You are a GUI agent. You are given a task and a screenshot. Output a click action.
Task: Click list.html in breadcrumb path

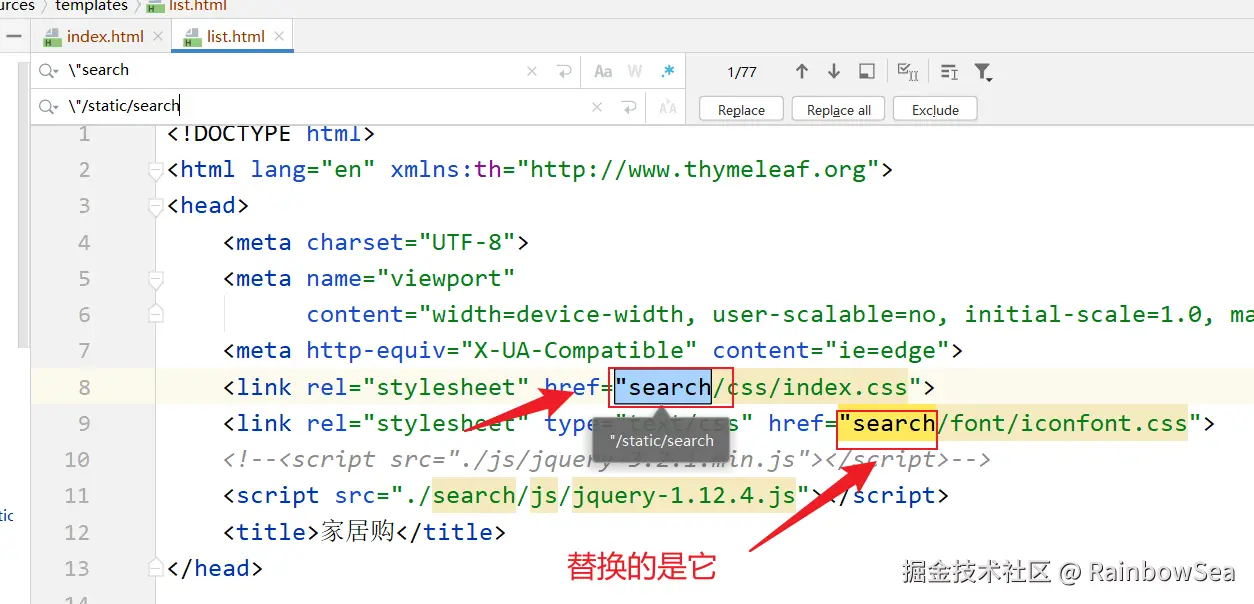point(198,6)
